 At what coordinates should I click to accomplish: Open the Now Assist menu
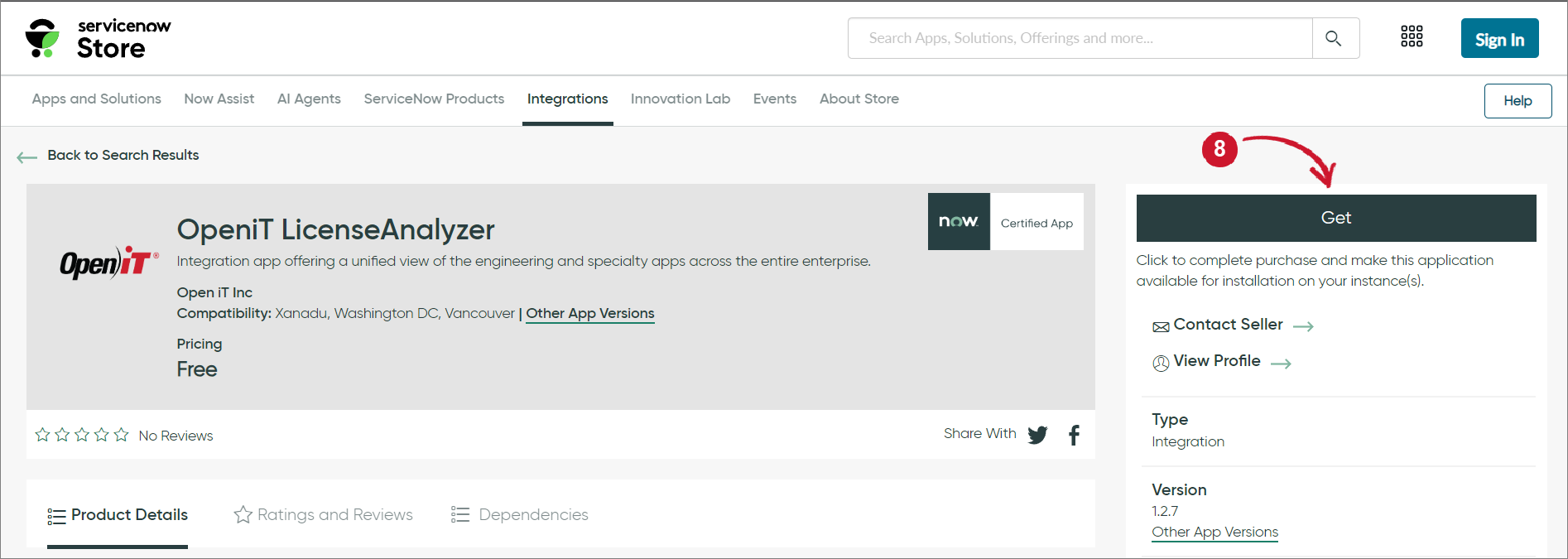pyautogui.click(x=219, y=99)
